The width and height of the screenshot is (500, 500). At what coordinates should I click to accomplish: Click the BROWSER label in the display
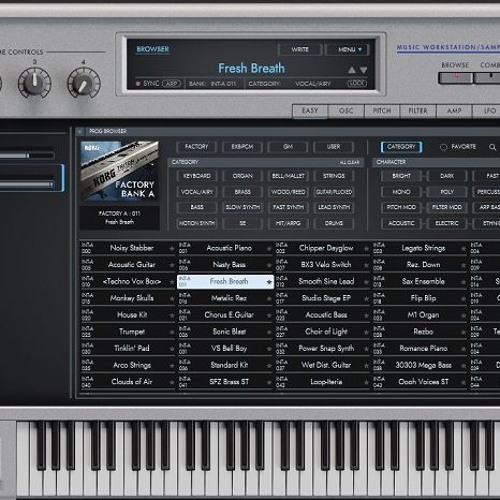(x=153, y=49)
